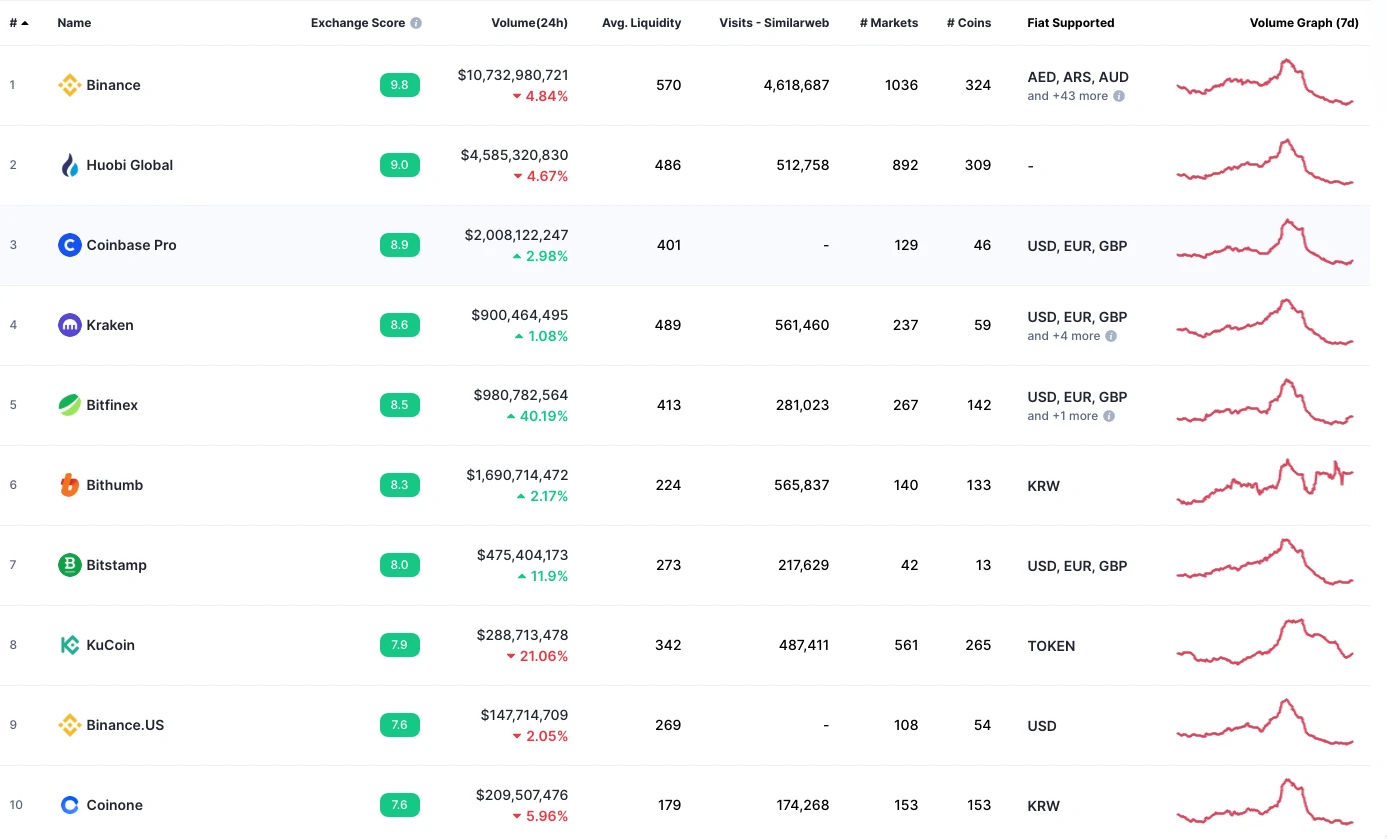Screen dimensions: 1387x839
Task: Sort by the Volume(24h) column header
Action: click(530, 23)
